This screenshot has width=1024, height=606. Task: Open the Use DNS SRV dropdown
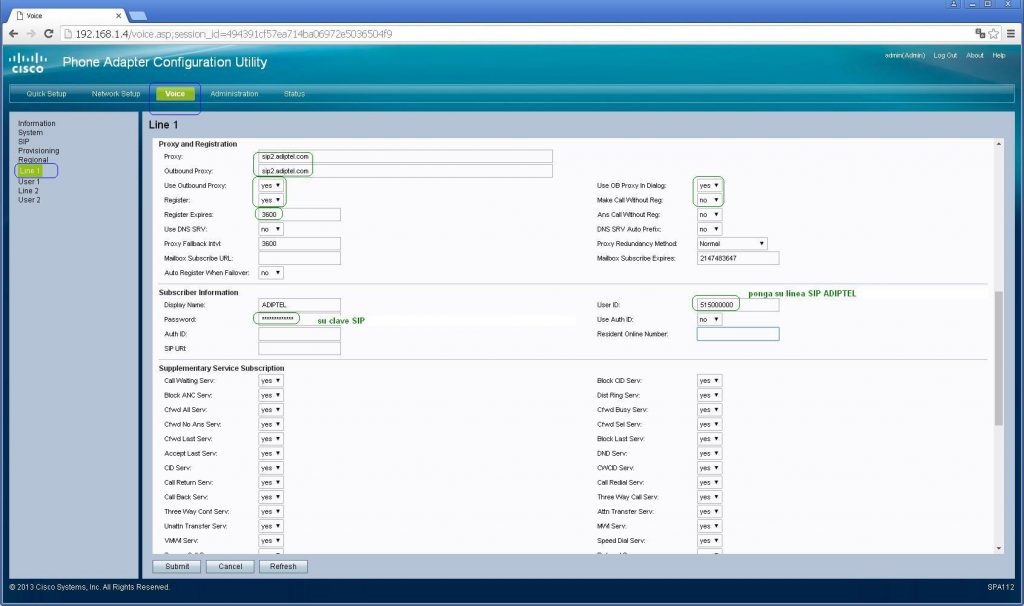268,228
